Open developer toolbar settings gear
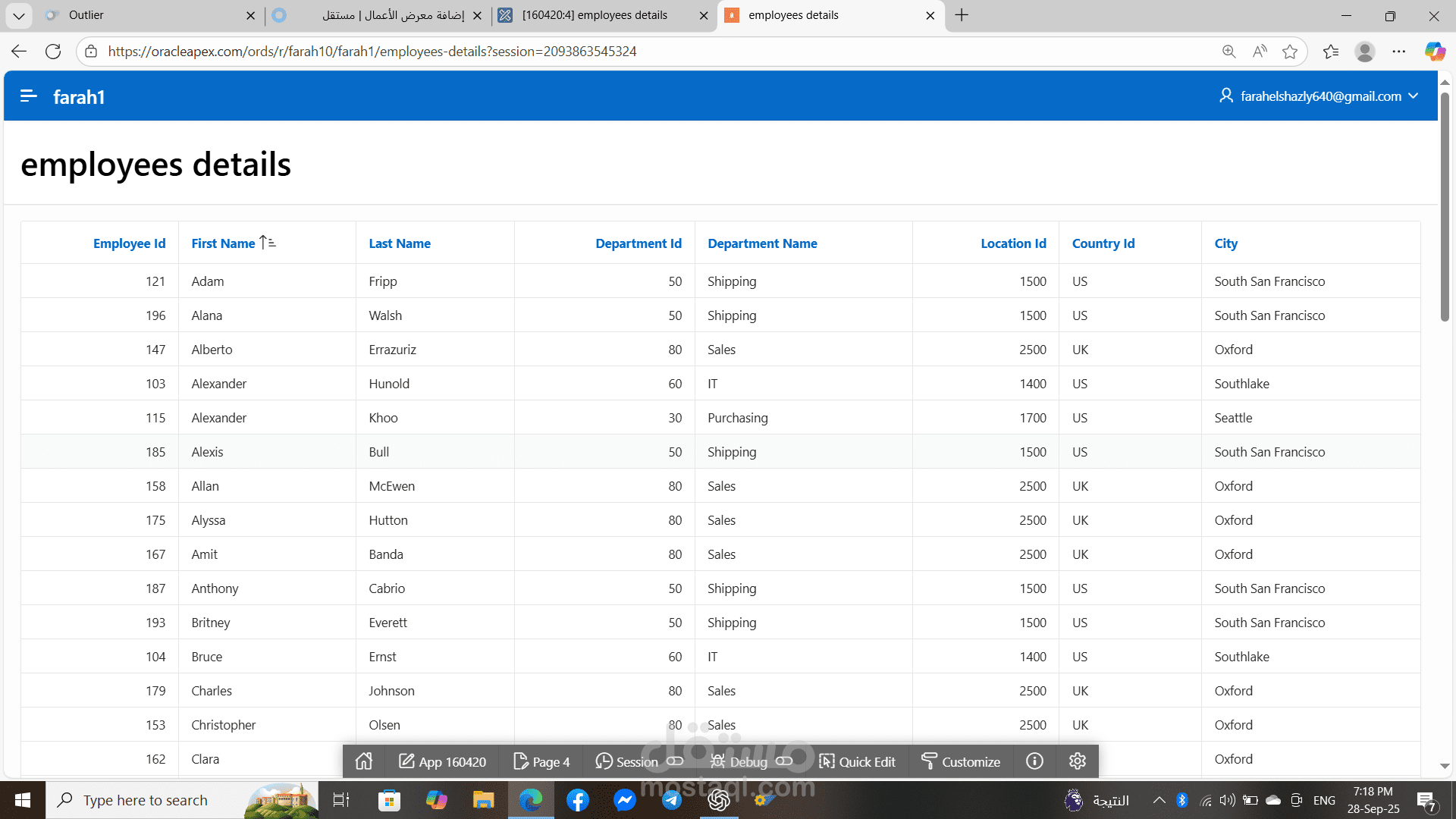 point(1078,761)
